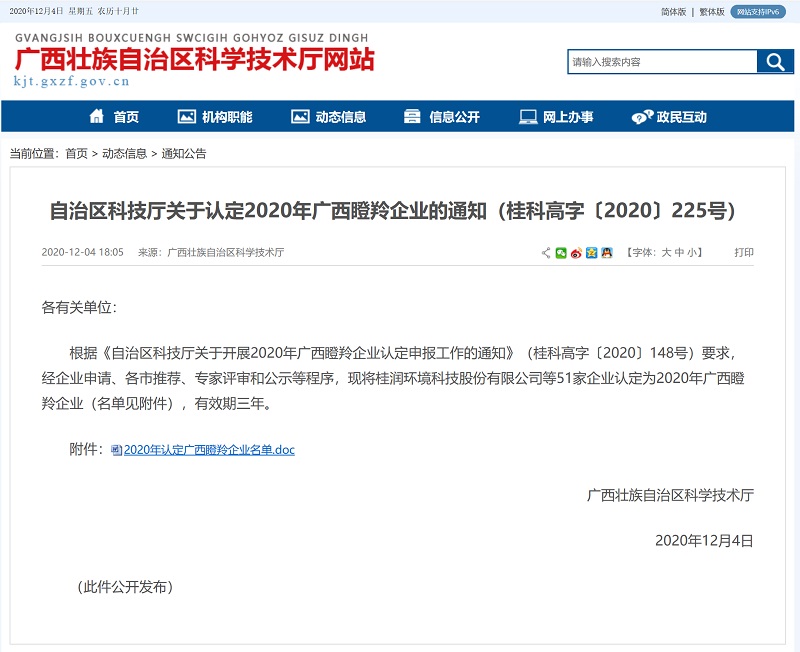Open the 网上办事 navigation menu

click(556, 117)
